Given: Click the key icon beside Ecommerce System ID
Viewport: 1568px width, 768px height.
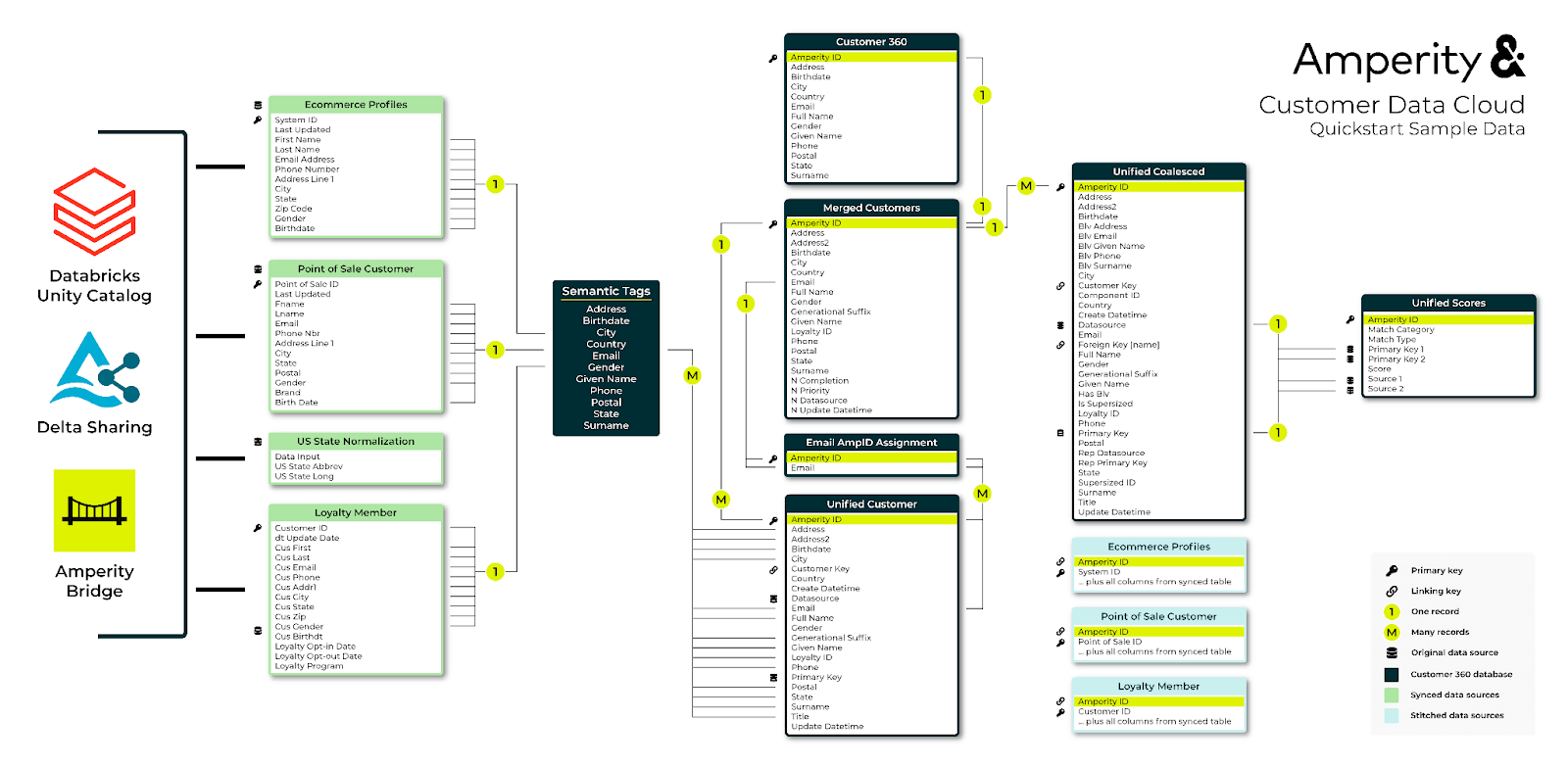Looking at the screenshot, I should pos(258,120).
